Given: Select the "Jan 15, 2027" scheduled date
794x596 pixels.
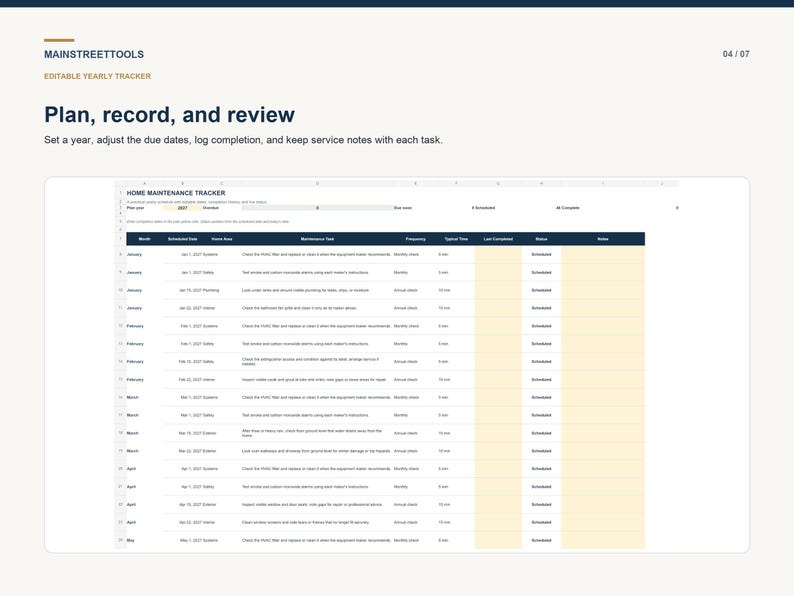Looking at the screenshot, I should (x=190, y=291).
